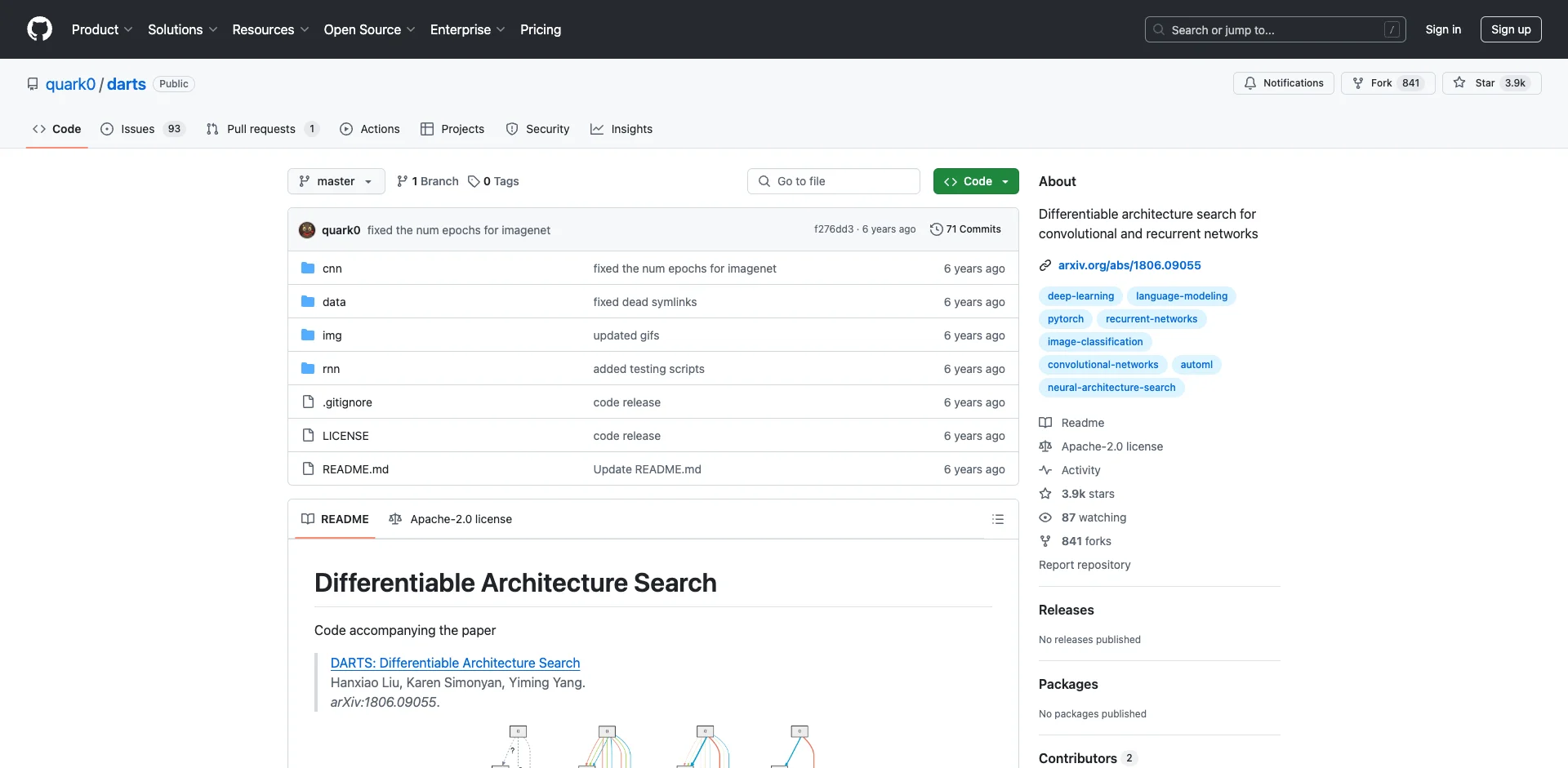Open the README outline list icon
The image size is (1568, 768).
tap(997, 519)
